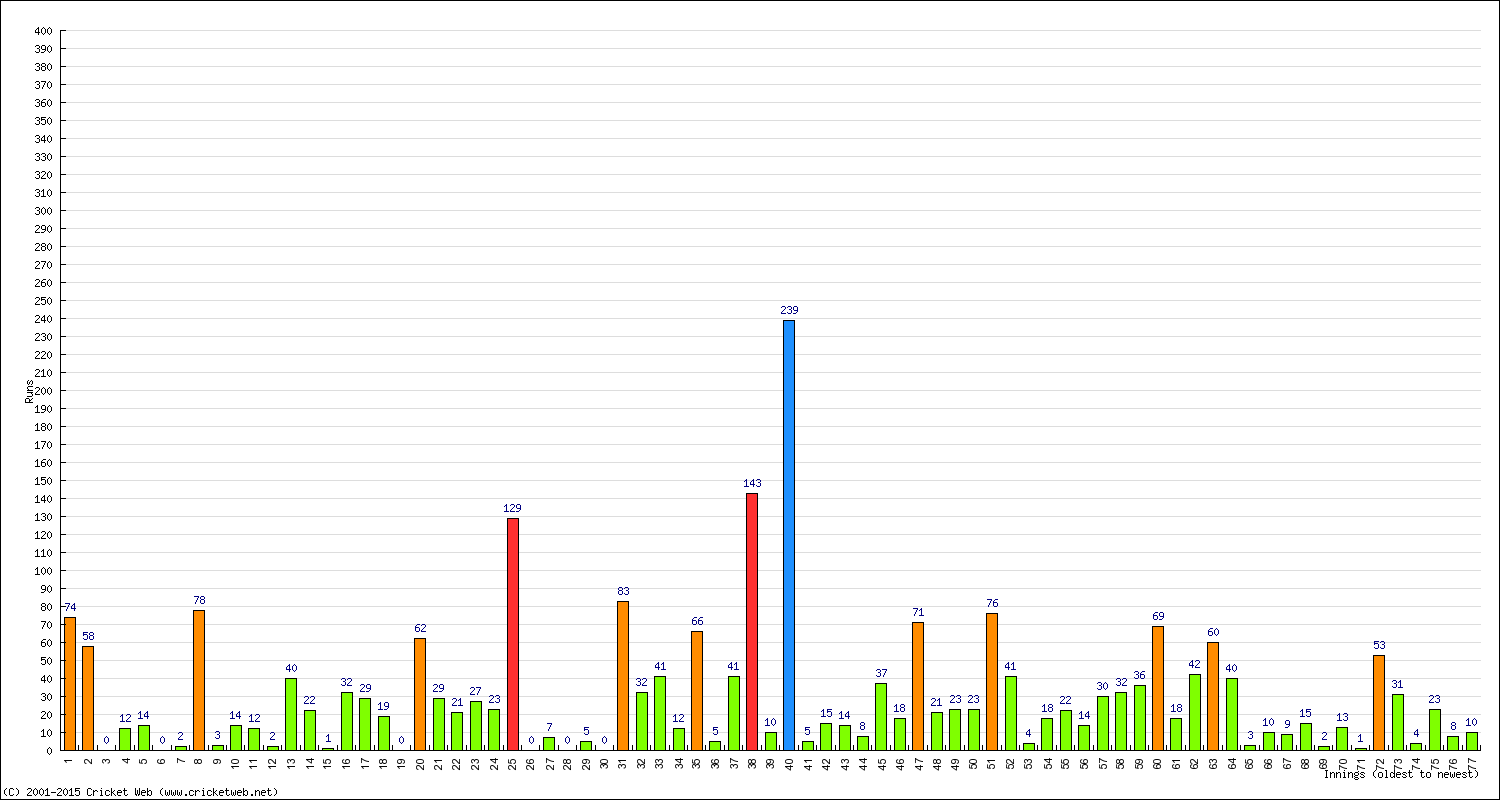
Task: Click the green 40-run bar at innings 13
Action: pyautogui.click(x=291, y=714)
